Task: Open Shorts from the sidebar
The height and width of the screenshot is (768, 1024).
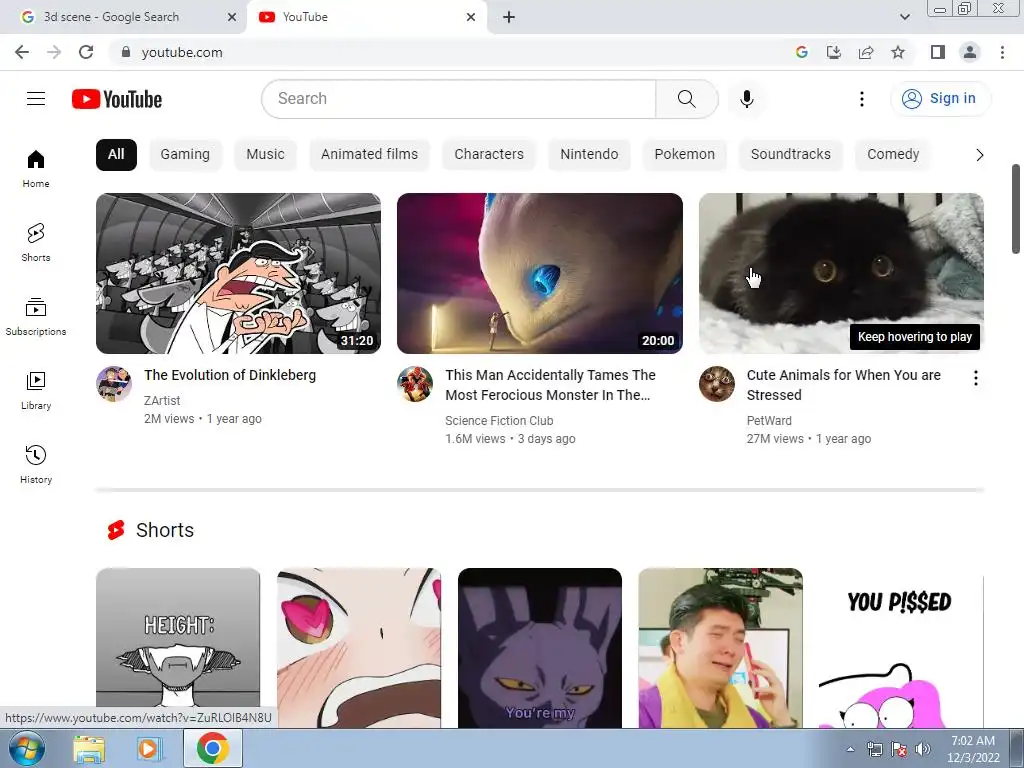Action: point(36,243)
